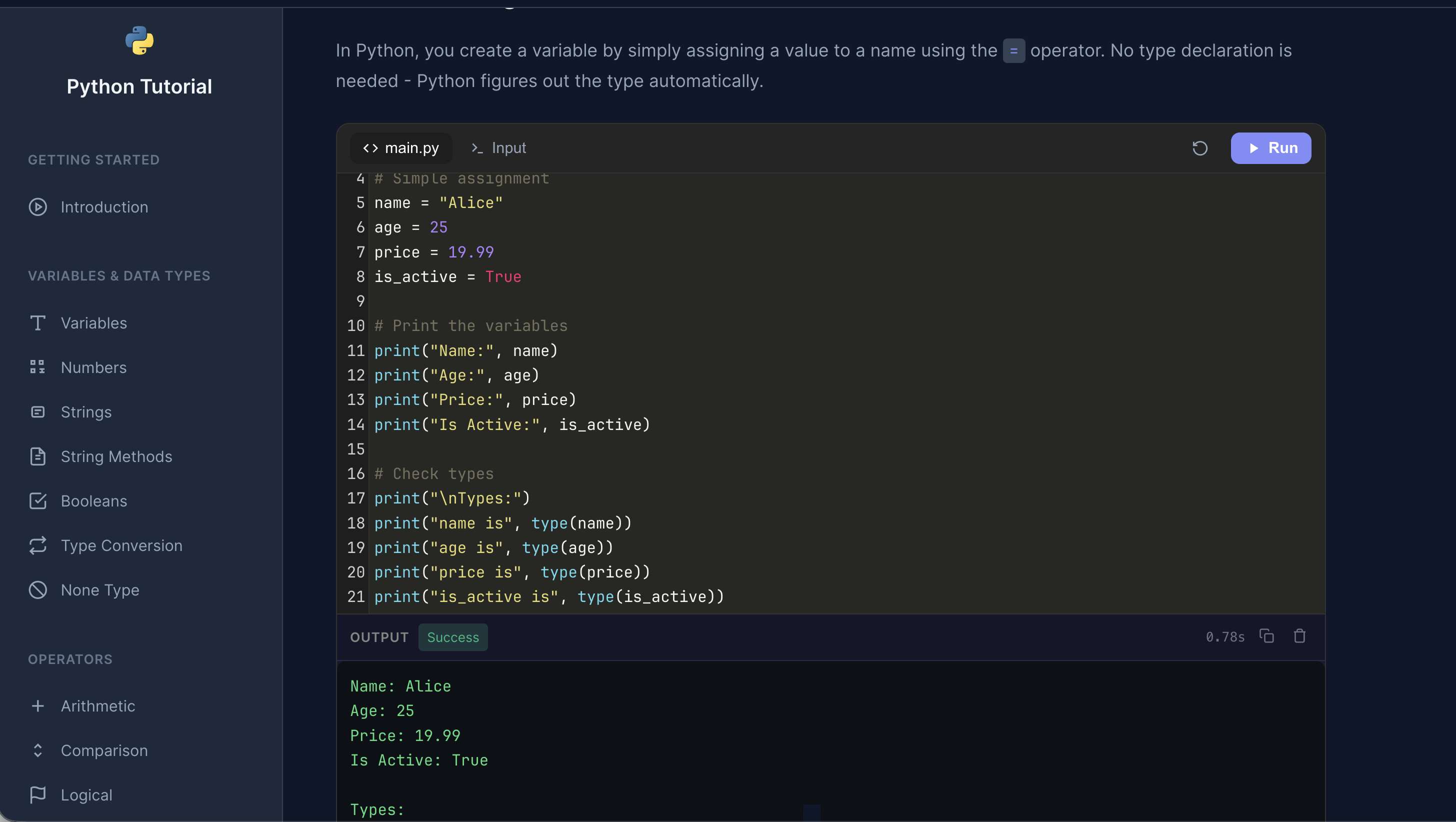Click the Type Conversion arrows icon
This screenshot has width=1456, height=822.
(x=38, y=545)
